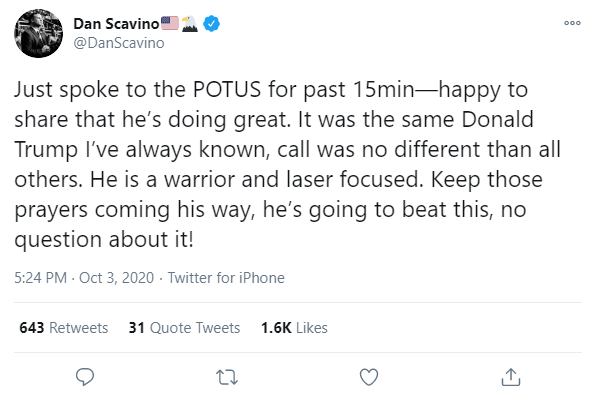Click the @DanScavino handle
Image resolution: width=594 pixels, height=398 pixels.
coord(119,43)
